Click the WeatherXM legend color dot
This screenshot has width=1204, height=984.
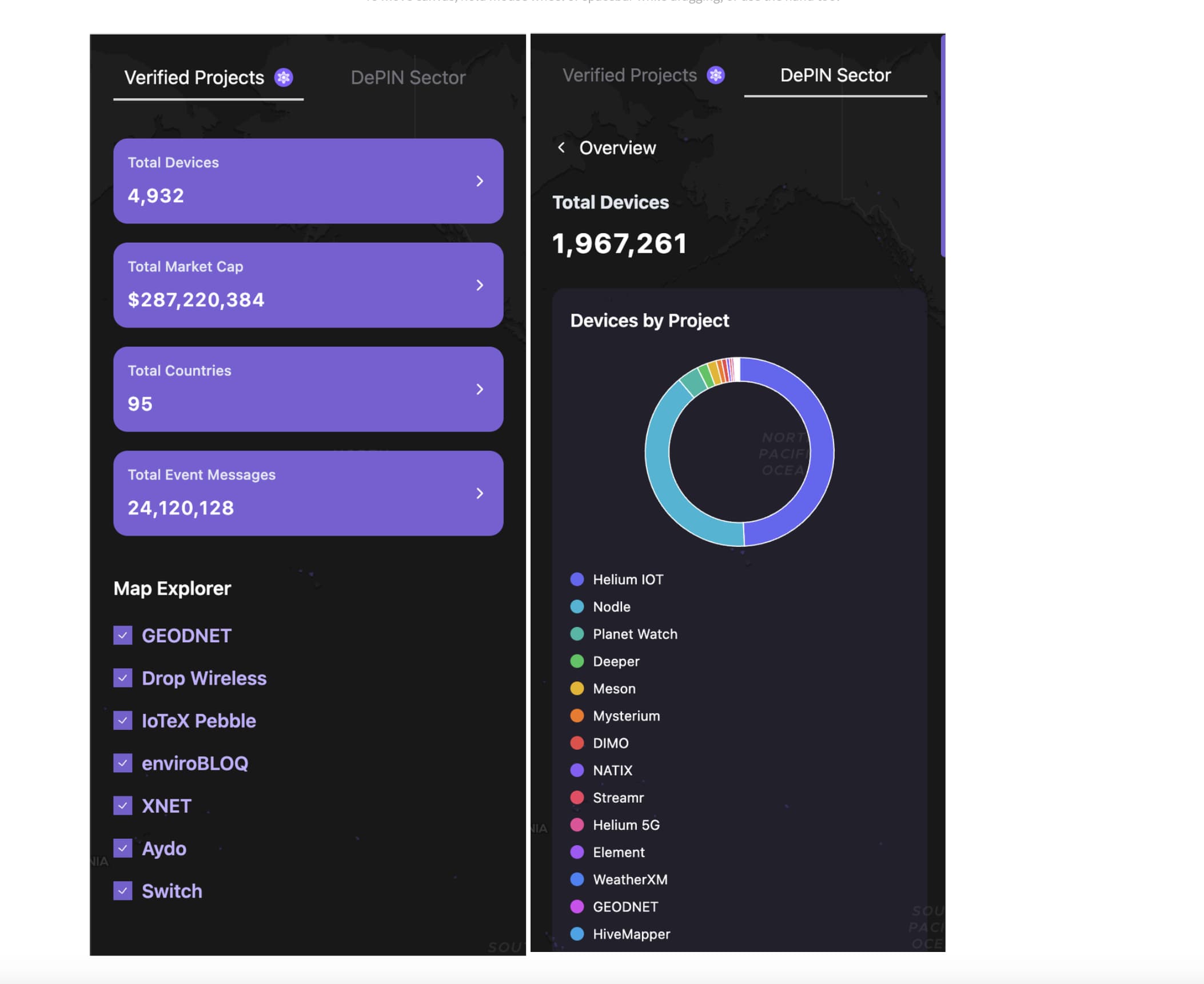tap(577, 879)
